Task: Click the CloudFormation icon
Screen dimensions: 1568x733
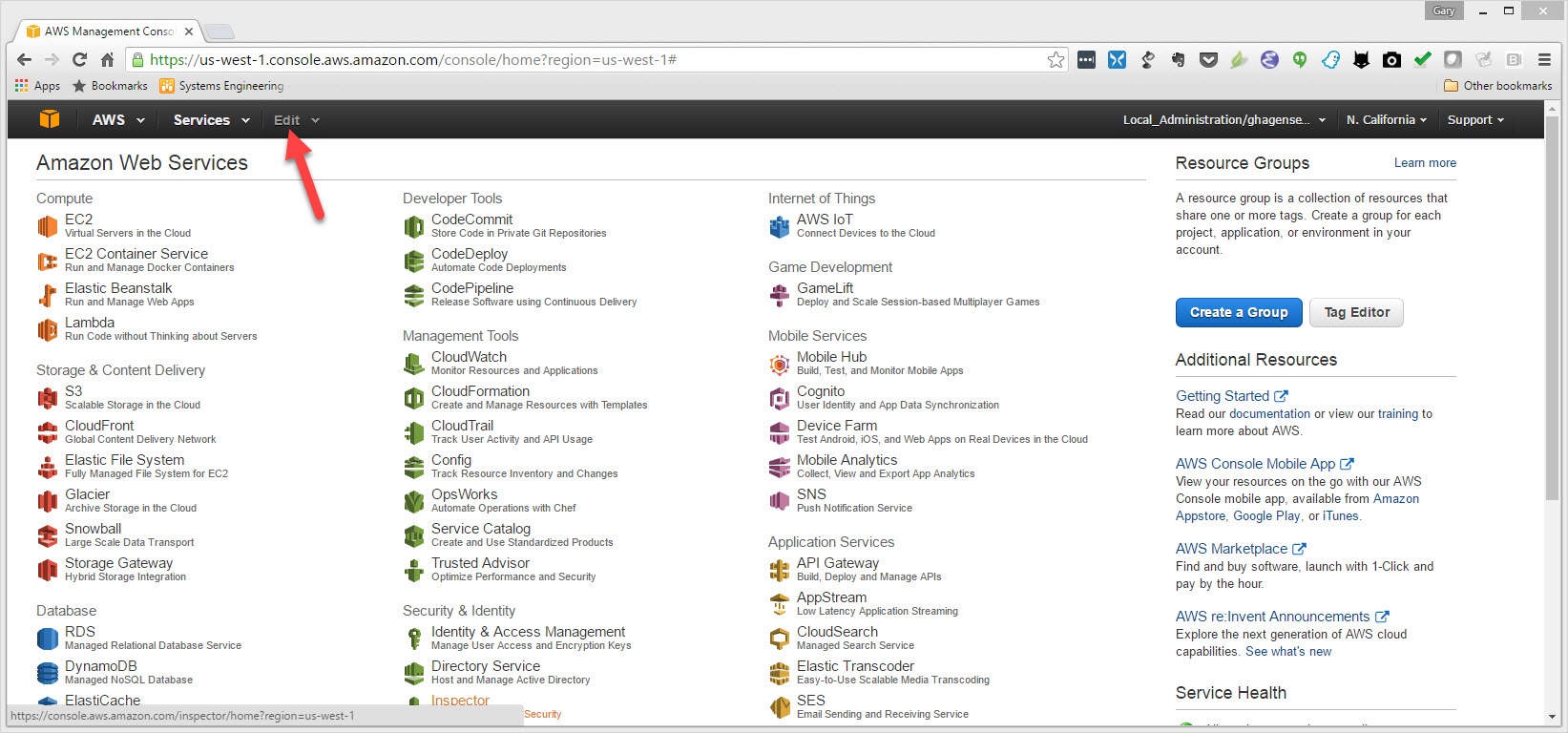Action: pyautogui.click(x=414, y=398)
